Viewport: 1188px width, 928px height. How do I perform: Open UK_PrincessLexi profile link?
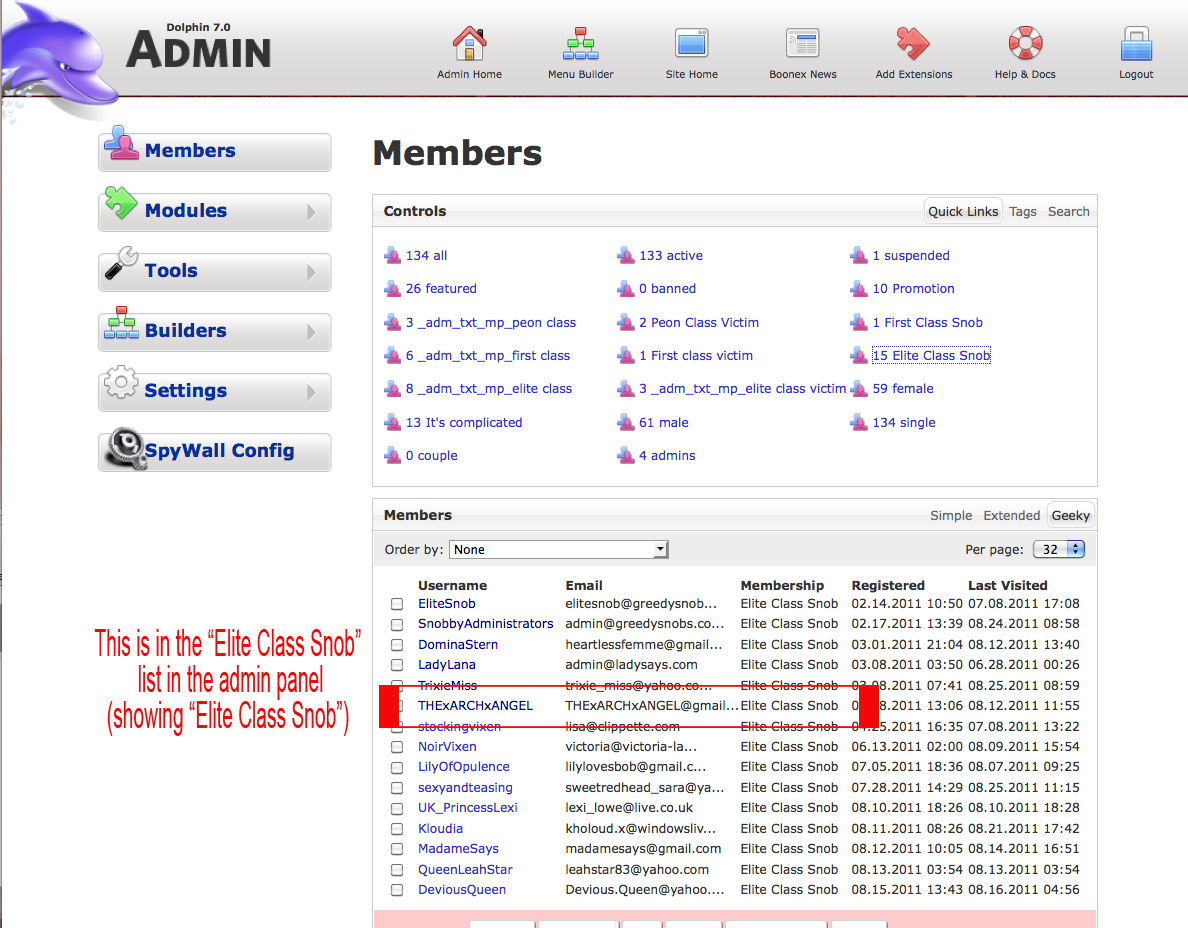point(467,808)
